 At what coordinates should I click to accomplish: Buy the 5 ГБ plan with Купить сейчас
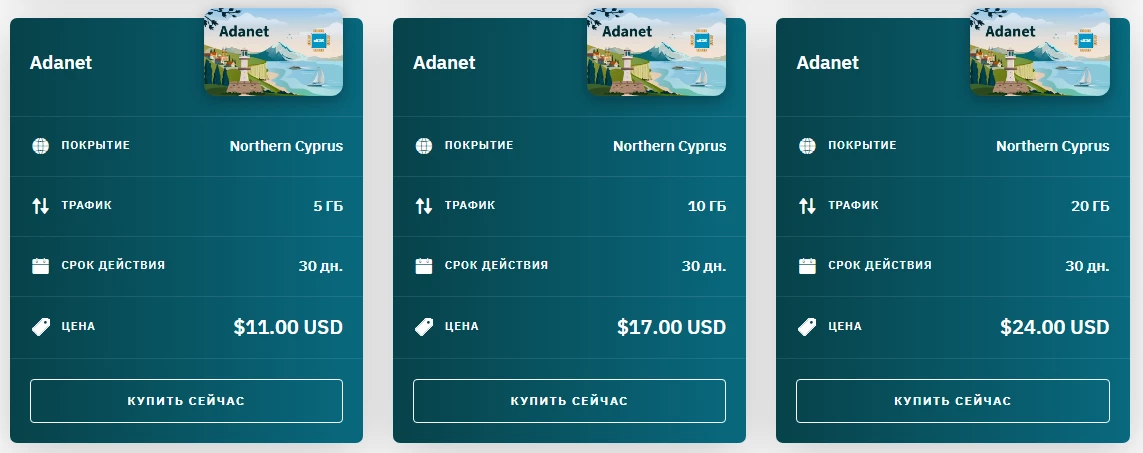point(186,400)
